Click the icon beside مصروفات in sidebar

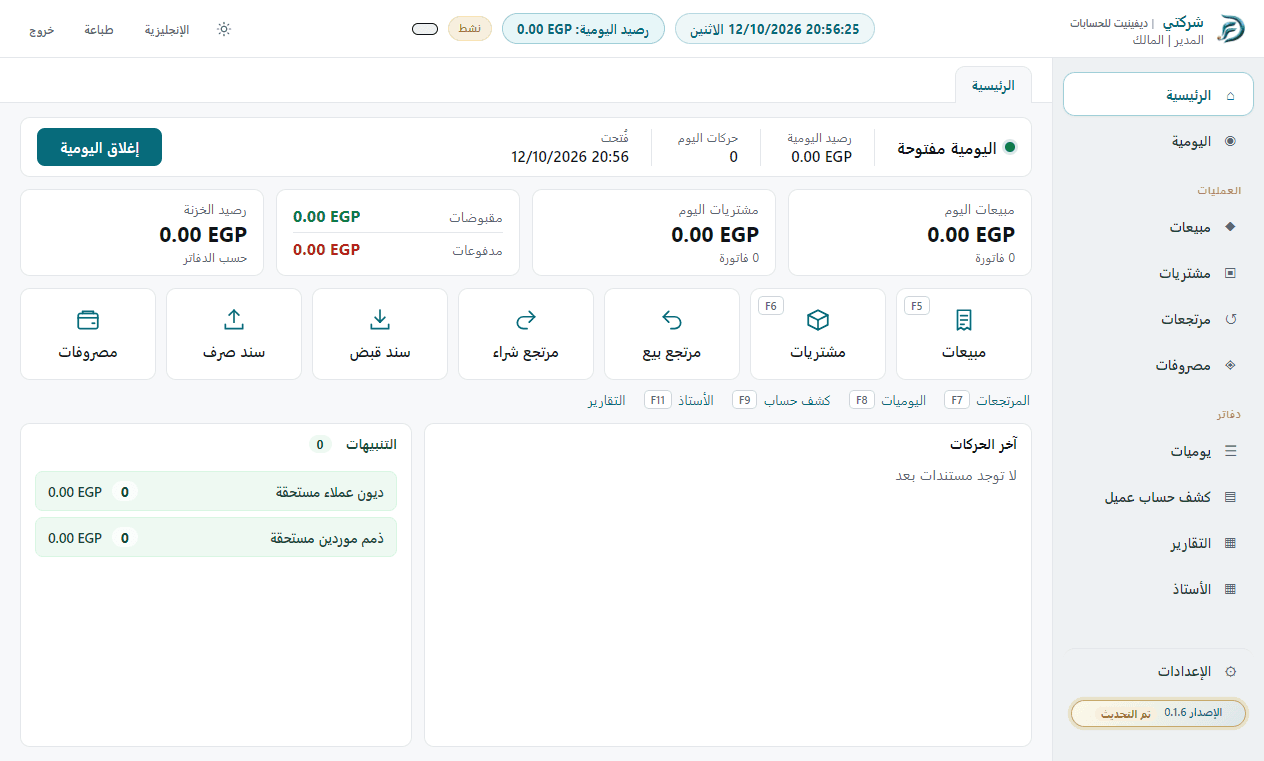(x=1230, y=365)
